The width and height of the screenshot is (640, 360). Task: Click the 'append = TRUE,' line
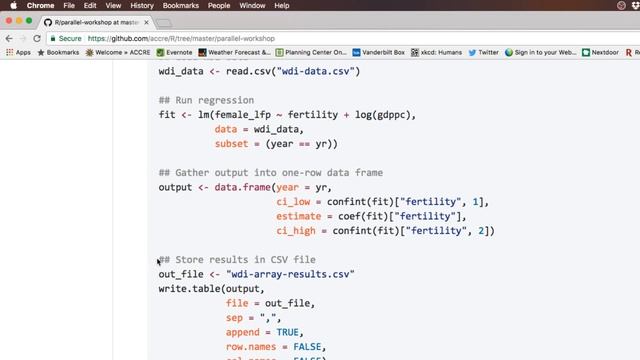point(264,332)
